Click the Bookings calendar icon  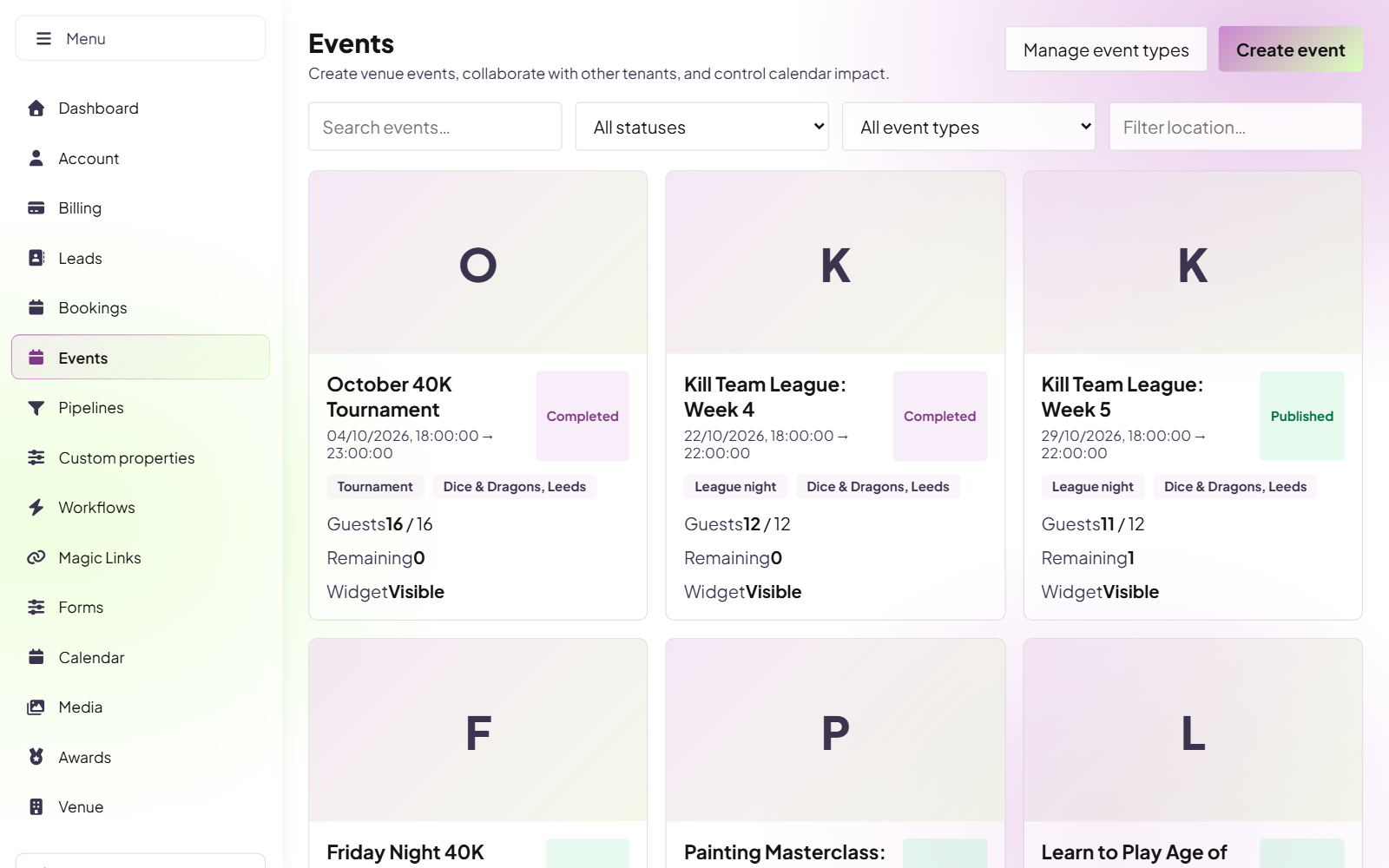pos(36,307)
